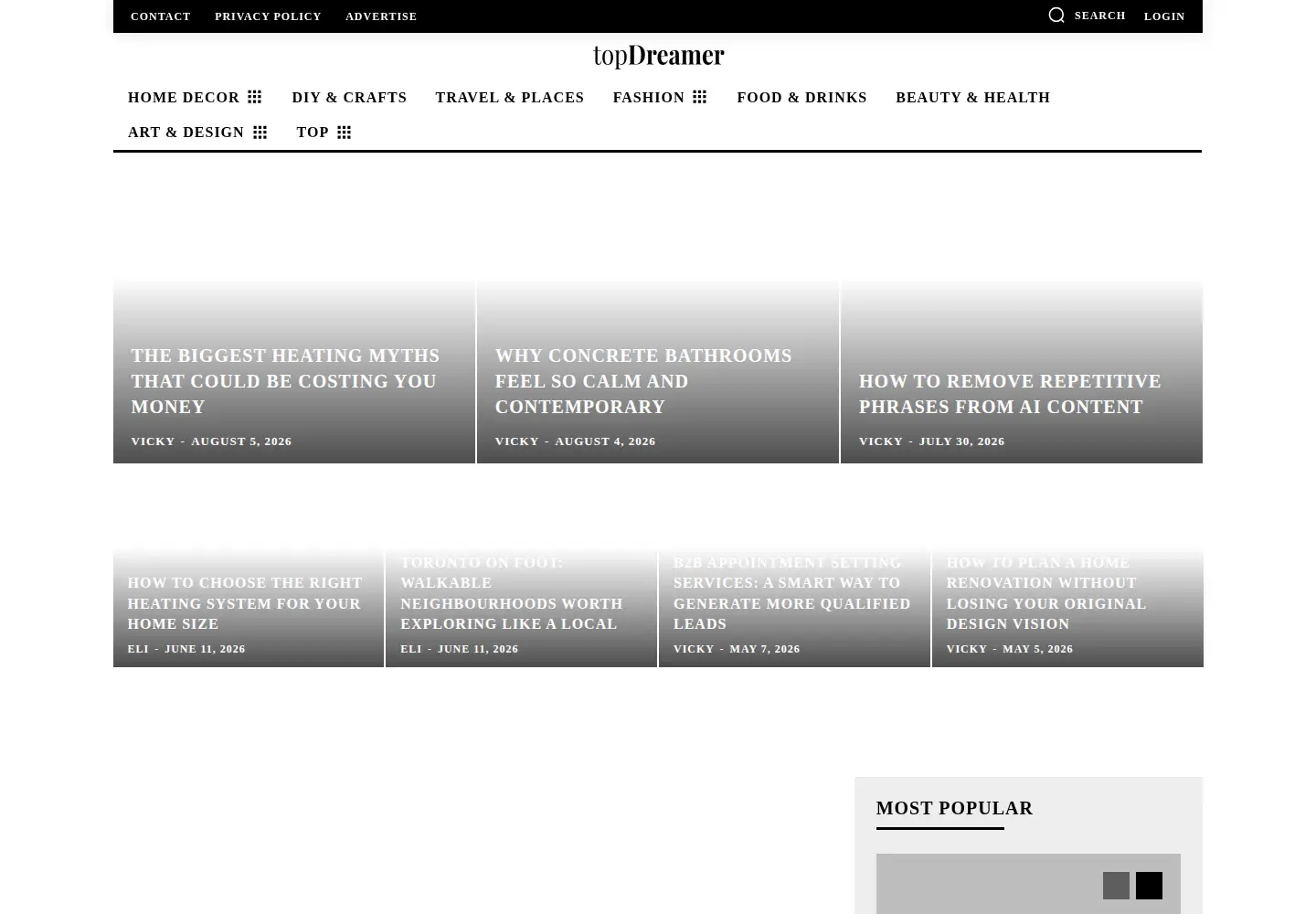The width and height of the screenshot is (1316, 914).
Task: Open the B2B appointment setting article
Action: [792, 593]
